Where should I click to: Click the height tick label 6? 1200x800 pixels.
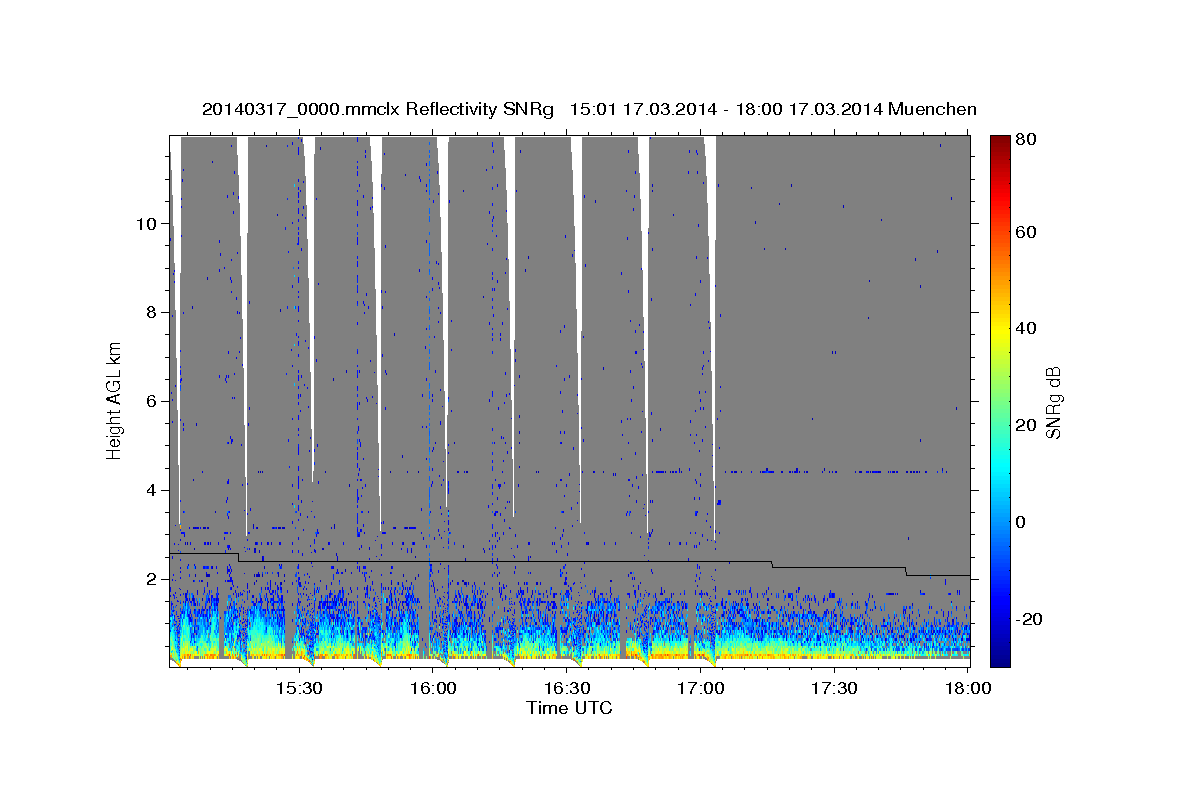150,402
